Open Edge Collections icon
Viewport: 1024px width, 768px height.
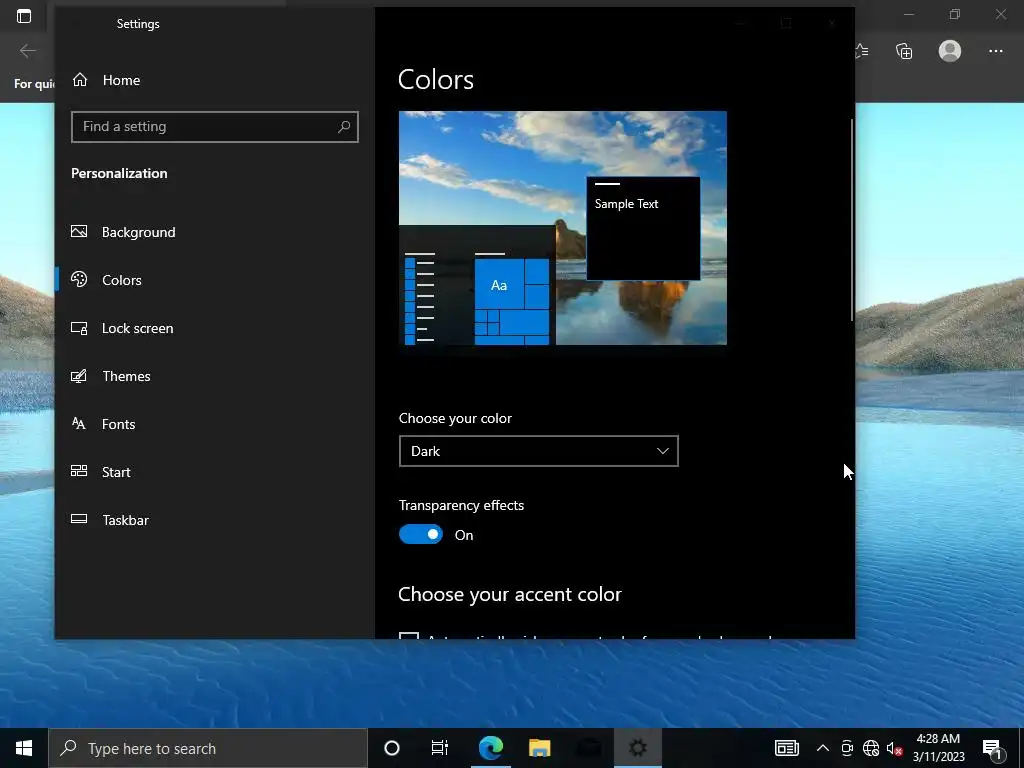click(x=904, y=51)
